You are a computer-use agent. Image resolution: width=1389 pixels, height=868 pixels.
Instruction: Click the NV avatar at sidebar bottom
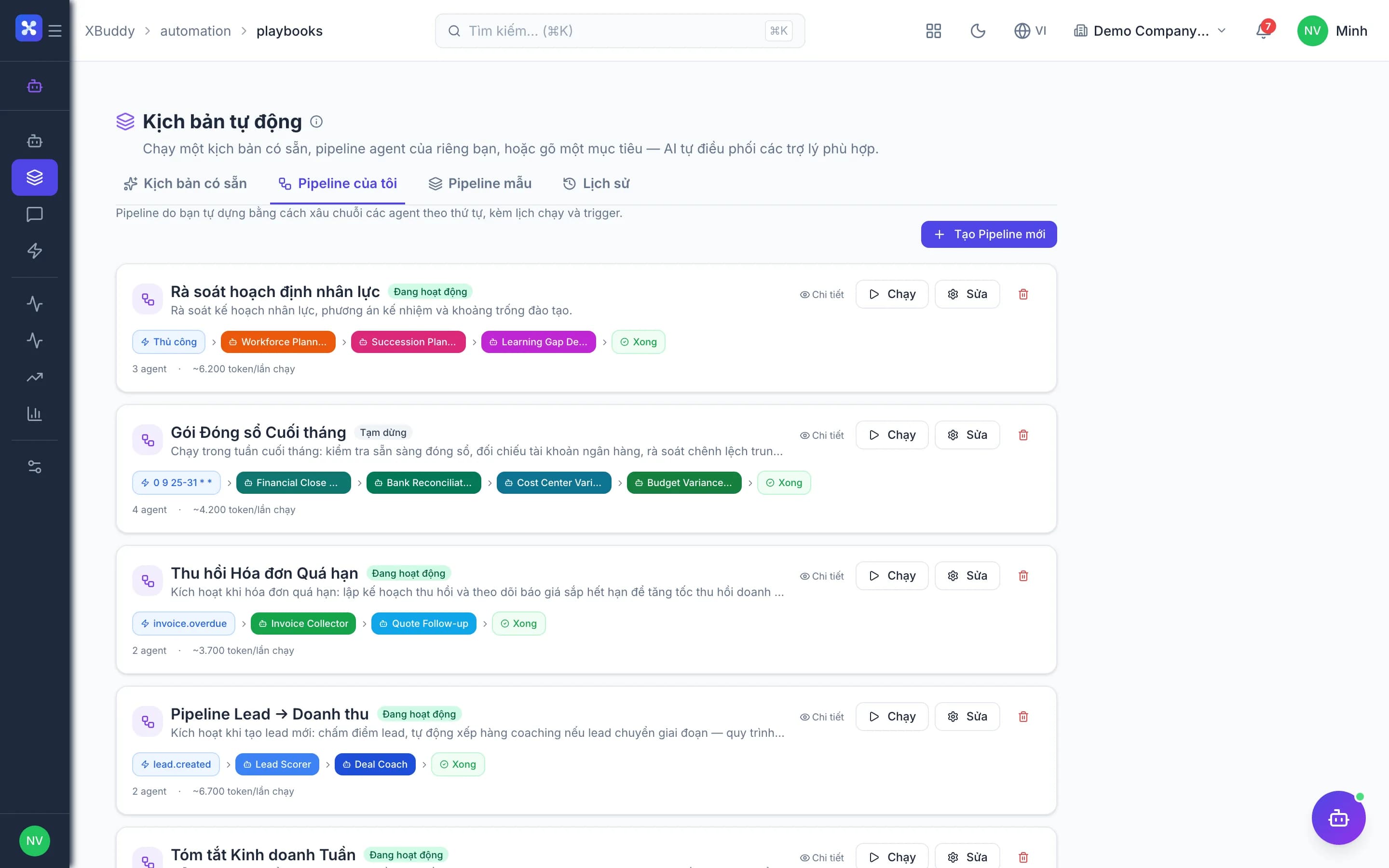tap(34, 841)
